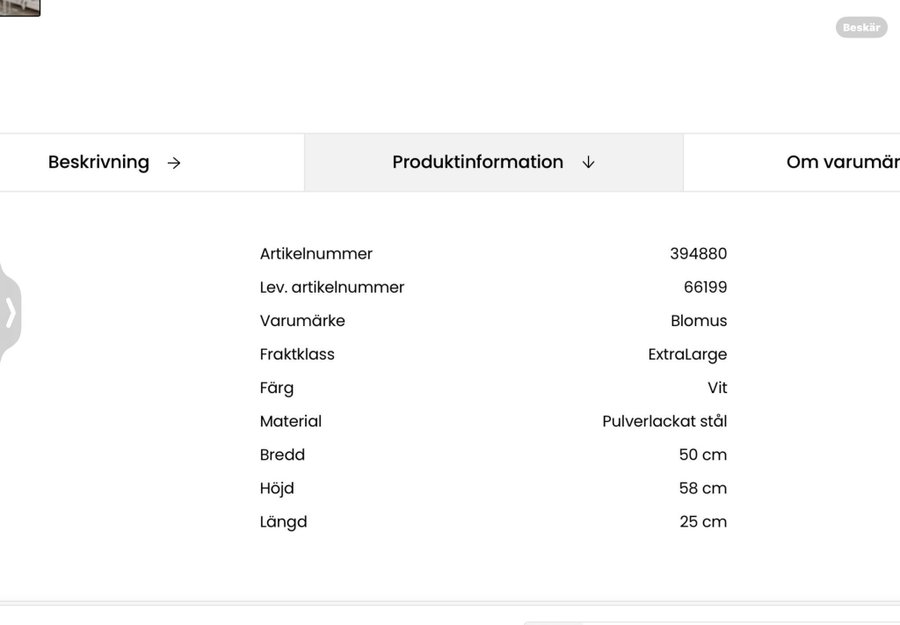Switch to the Om varumärket tab
Screen dimensions: 900x625
(842, 162)
